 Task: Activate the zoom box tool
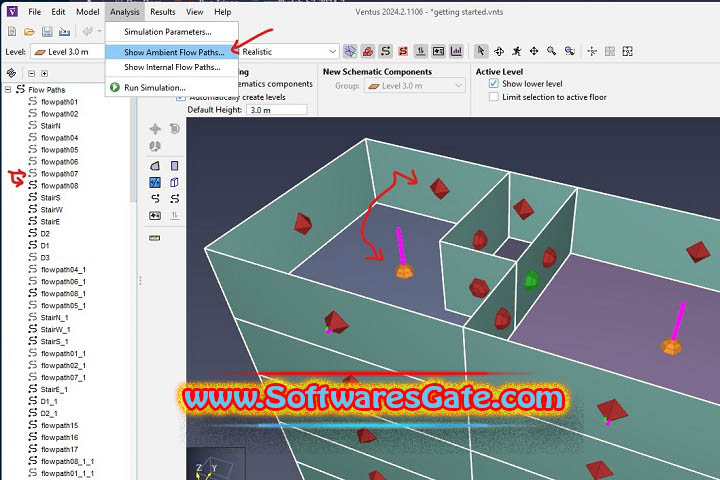tap(570, 51)
